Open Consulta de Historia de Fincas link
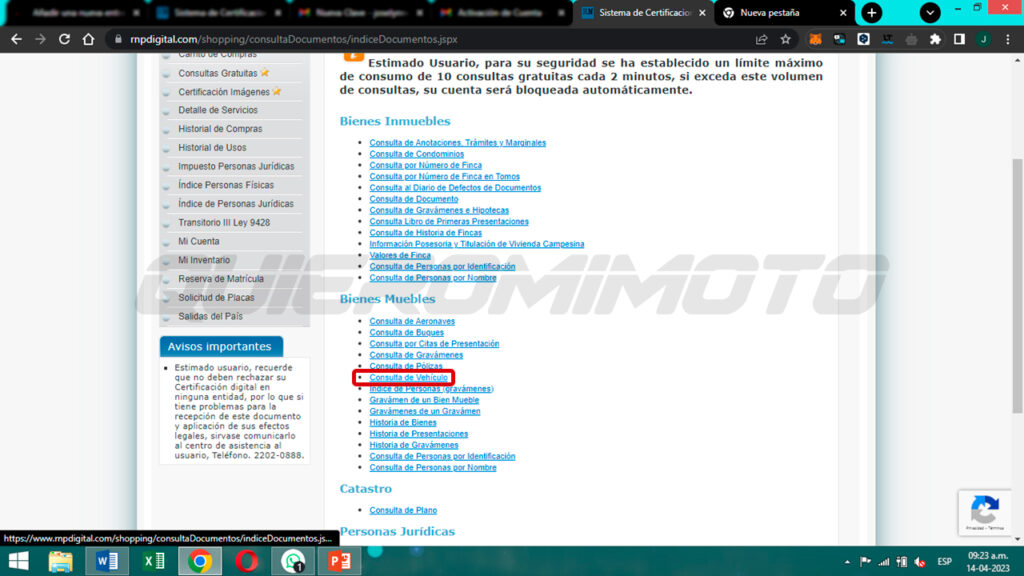1024x576 pixels. pyautogui.click(x=426, y=232)
